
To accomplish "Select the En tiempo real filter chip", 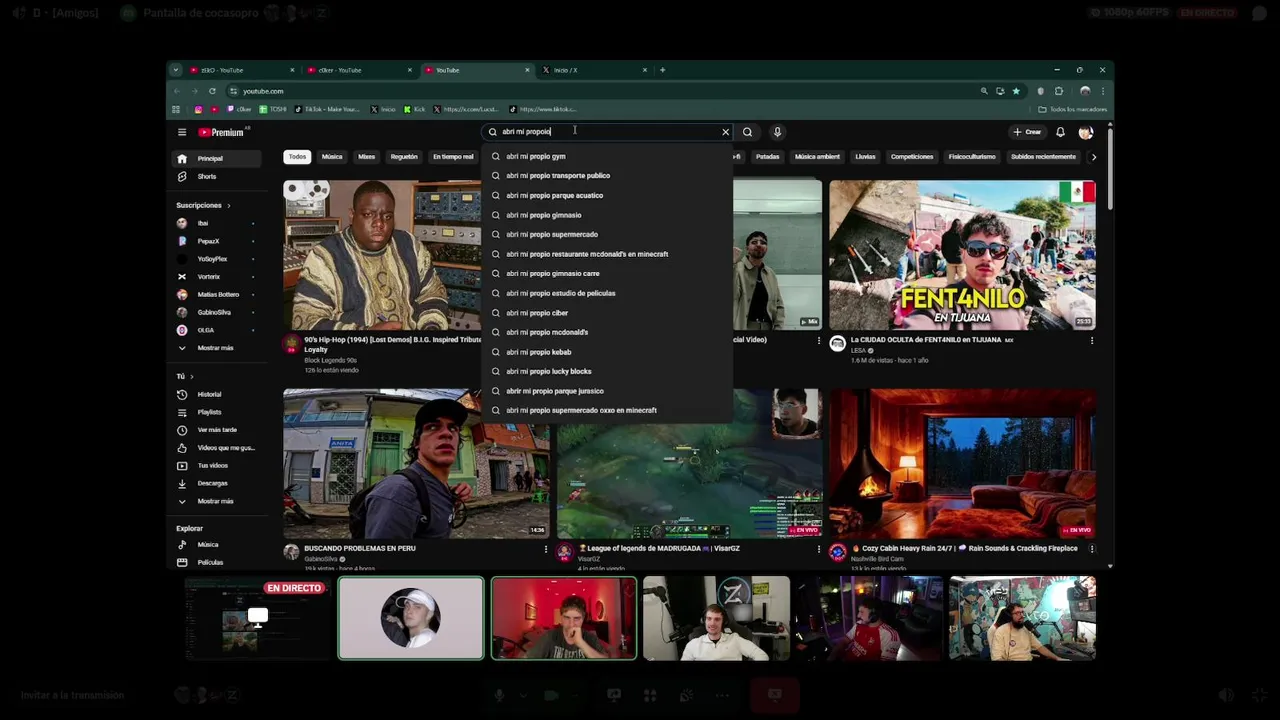I will [x=453, y=157].
